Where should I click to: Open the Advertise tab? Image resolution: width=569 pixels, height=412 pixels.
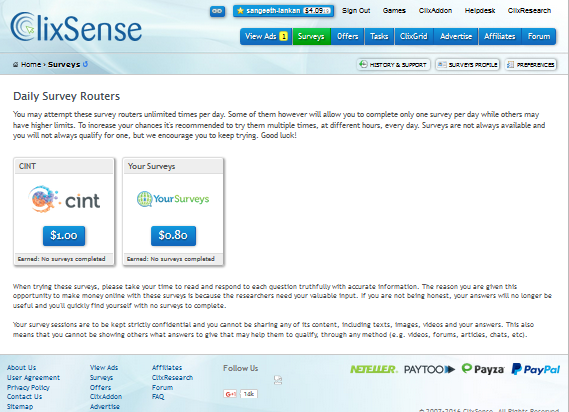456,36
